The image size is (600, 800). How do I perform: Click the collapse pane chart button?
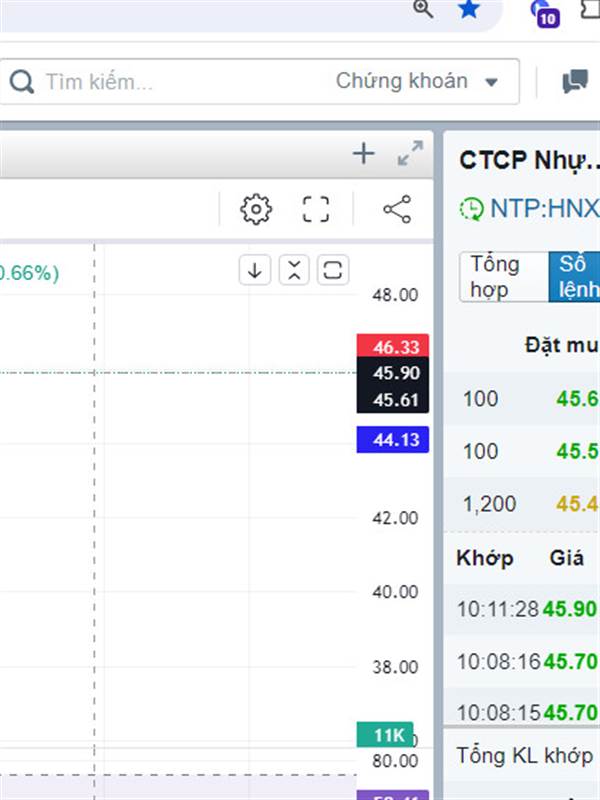(x=294, y=270)
